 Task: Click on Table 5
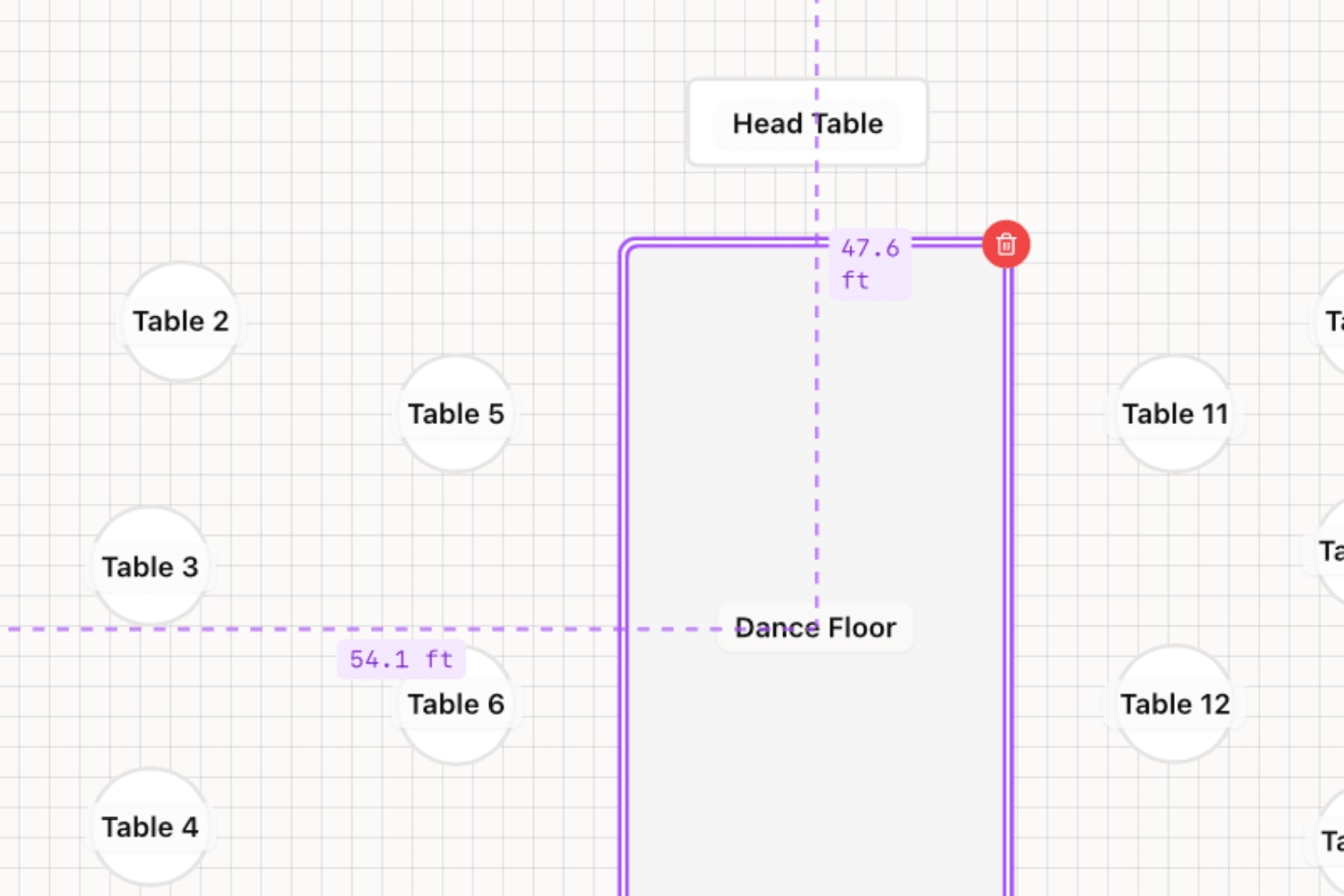pos(456,414)
